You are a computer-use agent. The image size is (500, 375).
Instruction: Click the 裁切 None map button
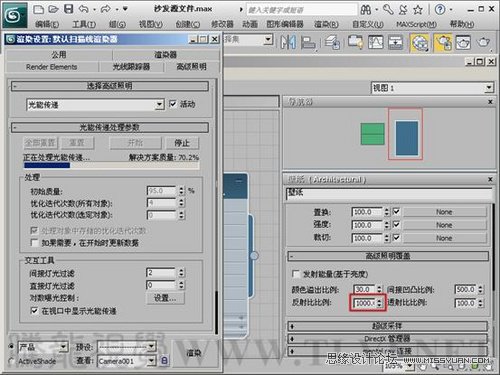(x=444, y=238)
